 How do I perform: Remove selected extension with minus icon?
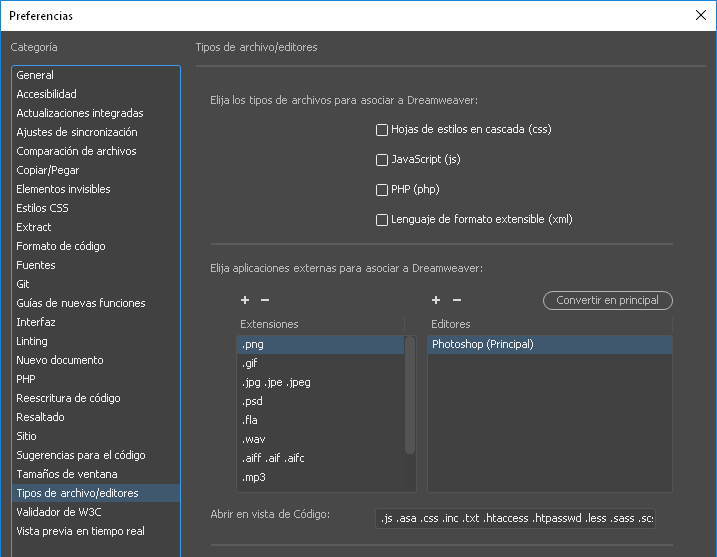point(265,300)
